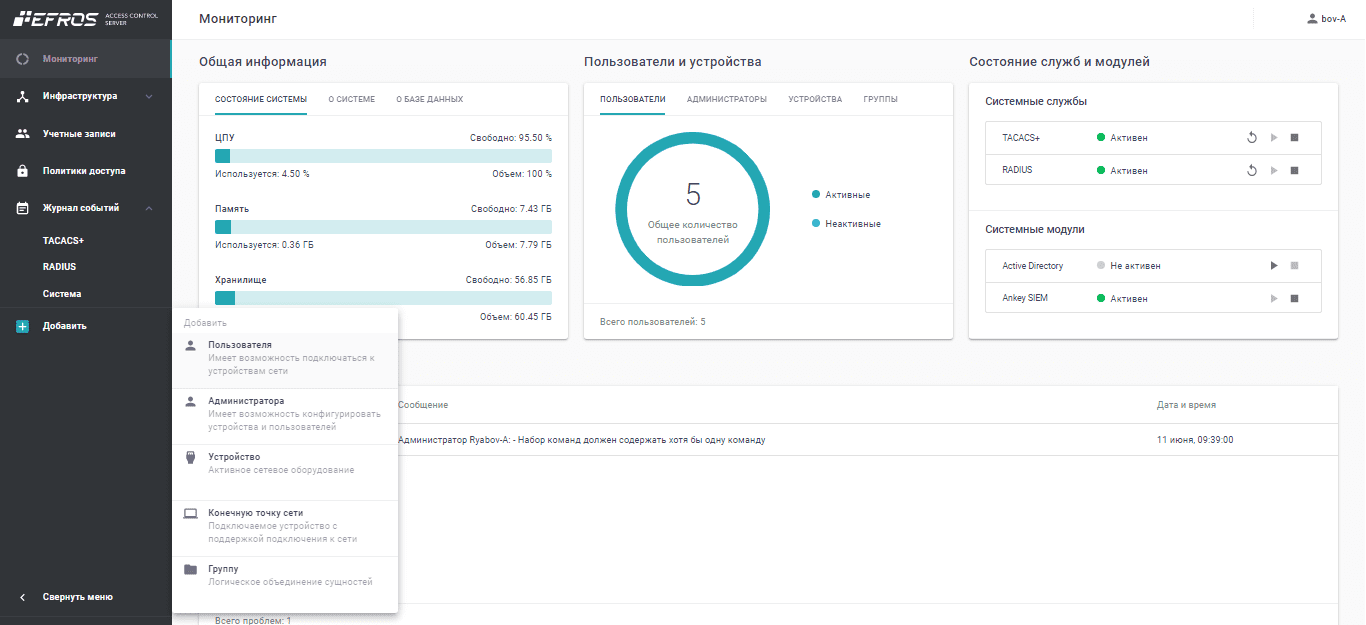
Task: Restart the TACACS+ service
Action: tap(1251, 138)
